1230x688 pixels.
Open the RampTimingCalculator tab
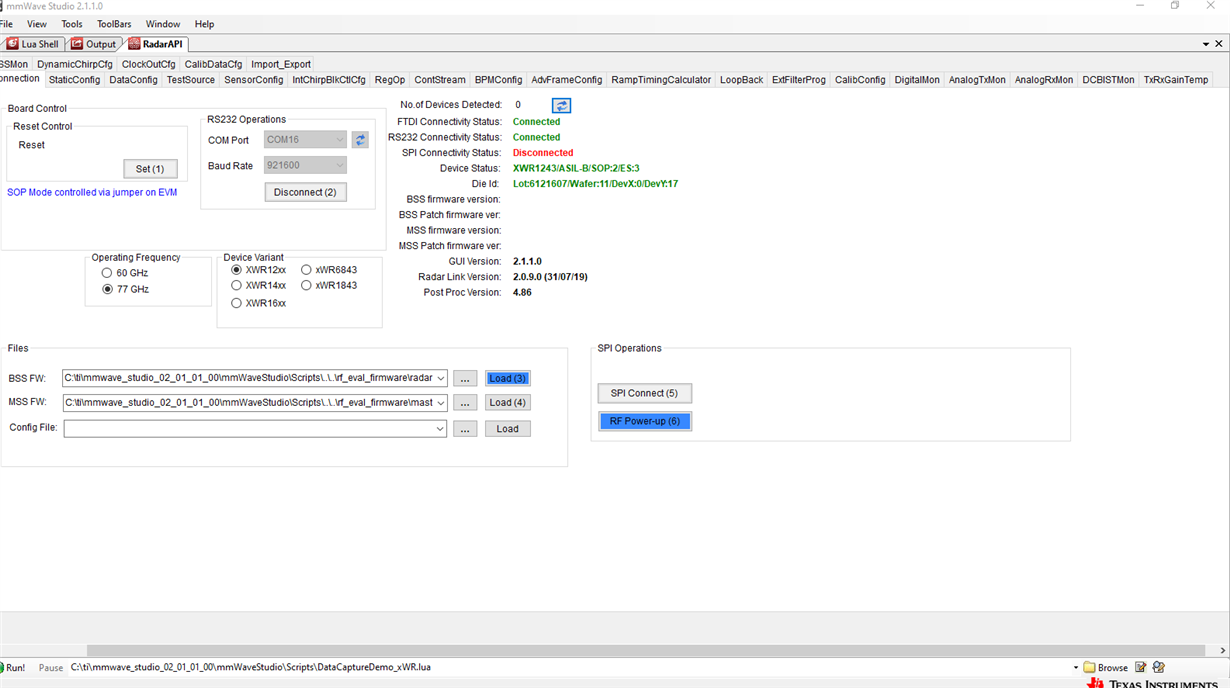pyautogui.click(x=661, y=80)
